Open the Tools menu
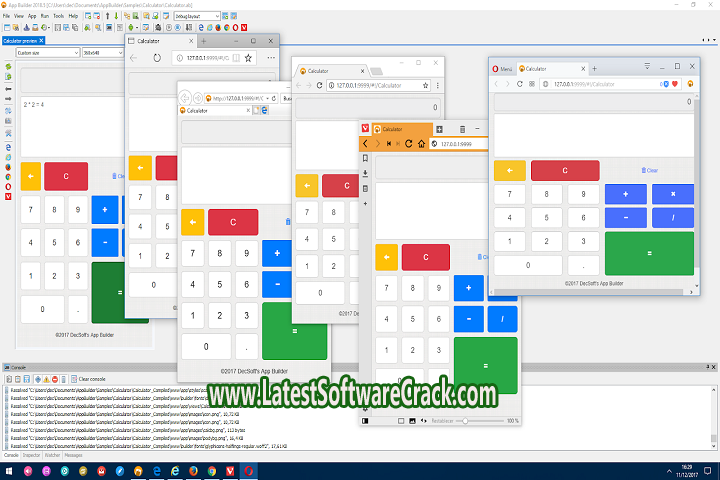 (x=58, y=17)
